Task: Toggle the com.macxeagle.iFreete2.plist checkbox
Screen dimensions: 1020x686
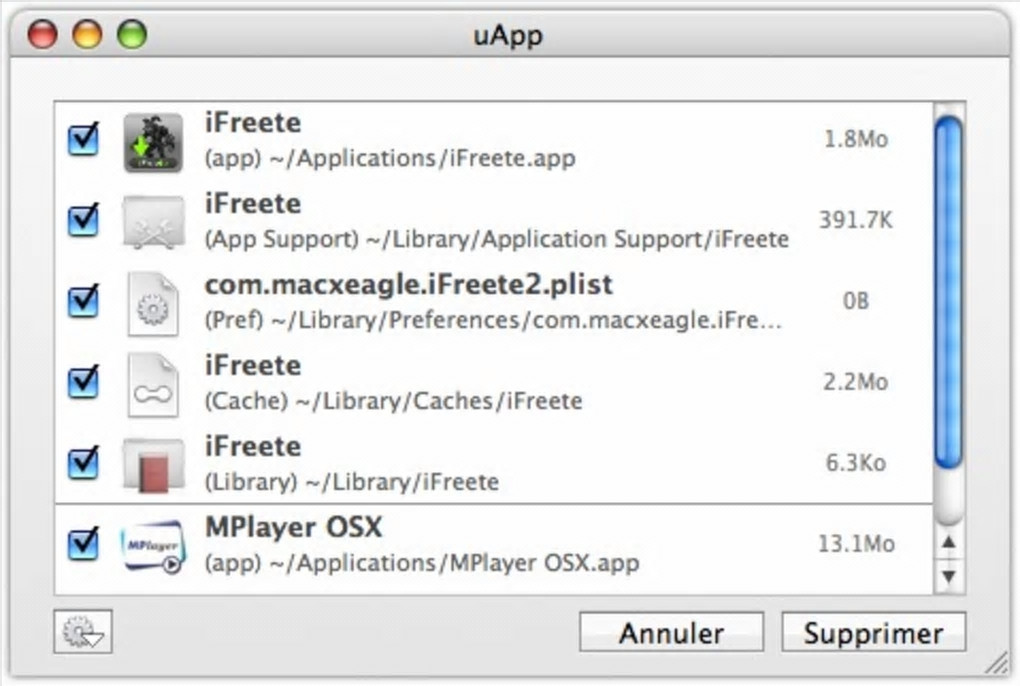Action: (84, 300)
